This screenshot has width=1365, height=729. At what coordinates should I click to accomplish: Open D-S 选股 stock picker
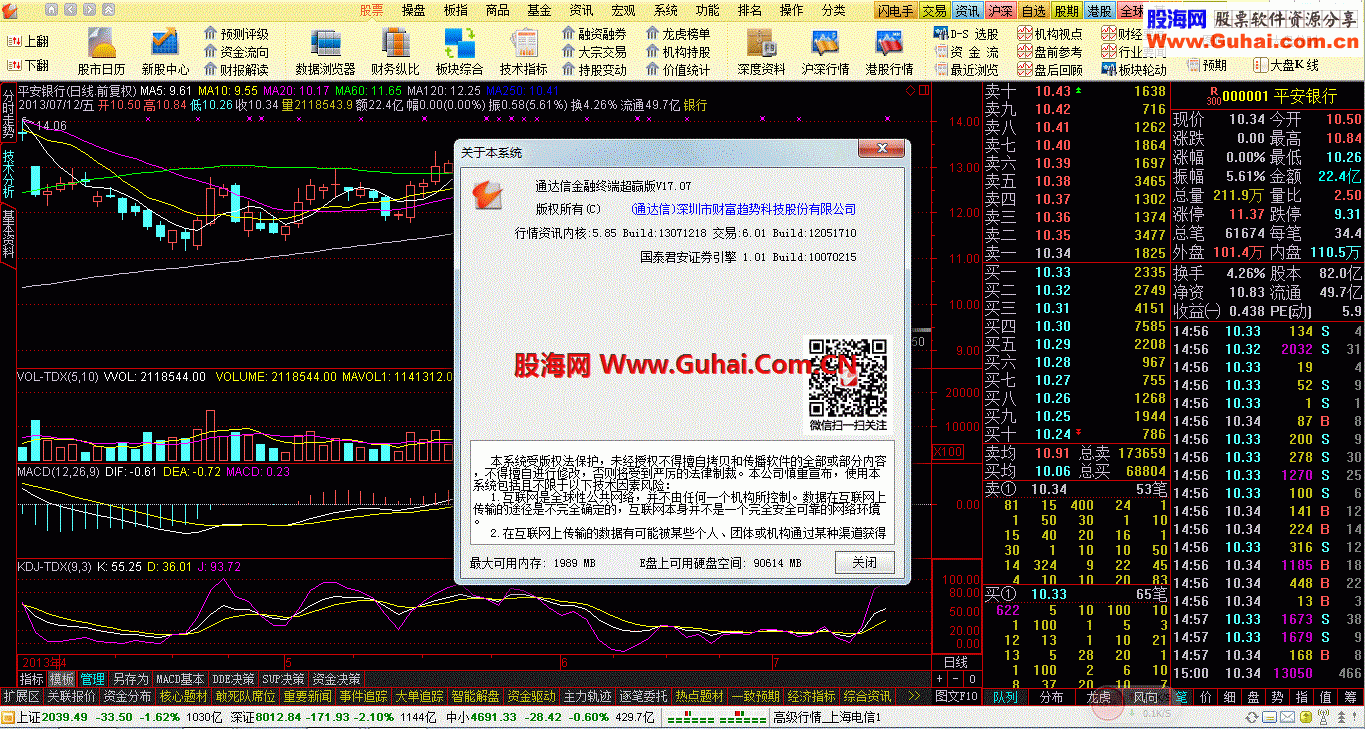click(966, 34)
